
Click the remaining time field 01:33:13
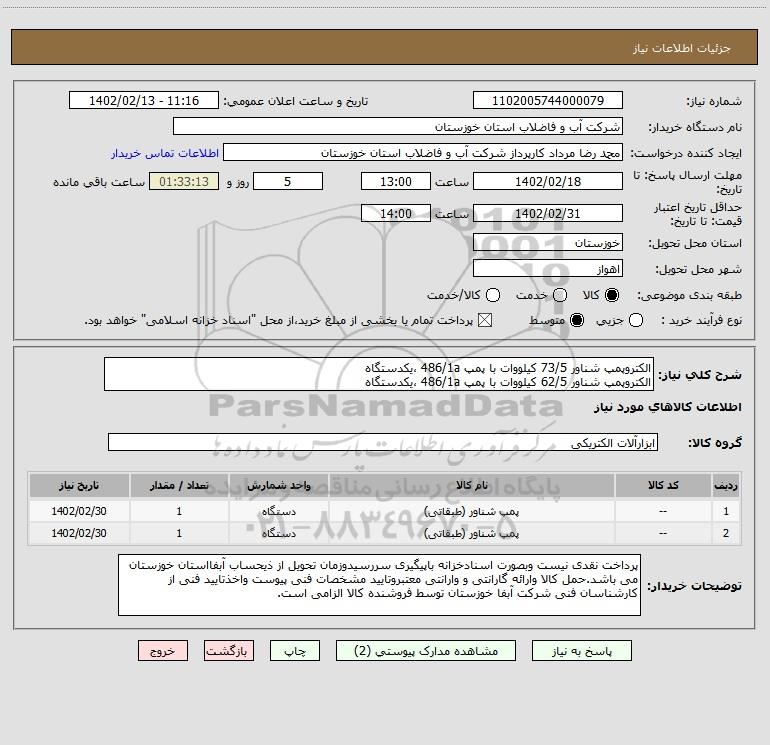(184, 181)
